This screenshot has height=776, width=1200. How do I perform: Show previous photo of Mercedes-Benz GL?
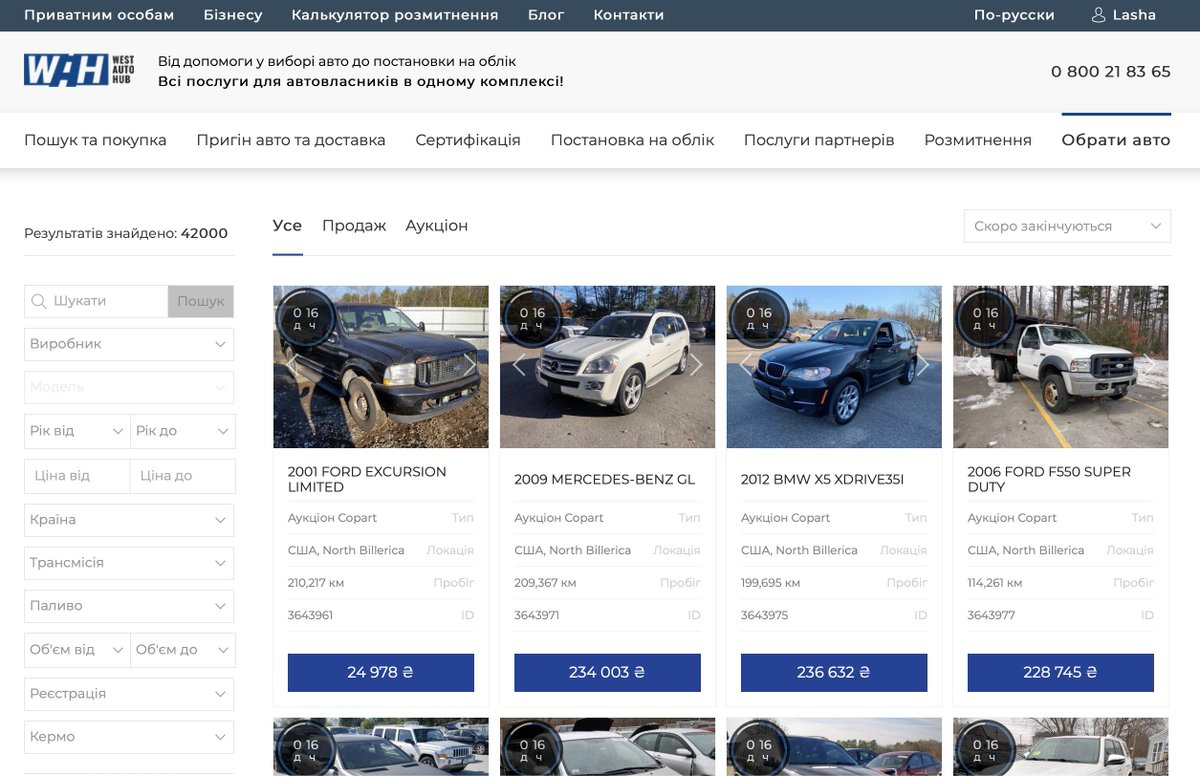[518, 366]
